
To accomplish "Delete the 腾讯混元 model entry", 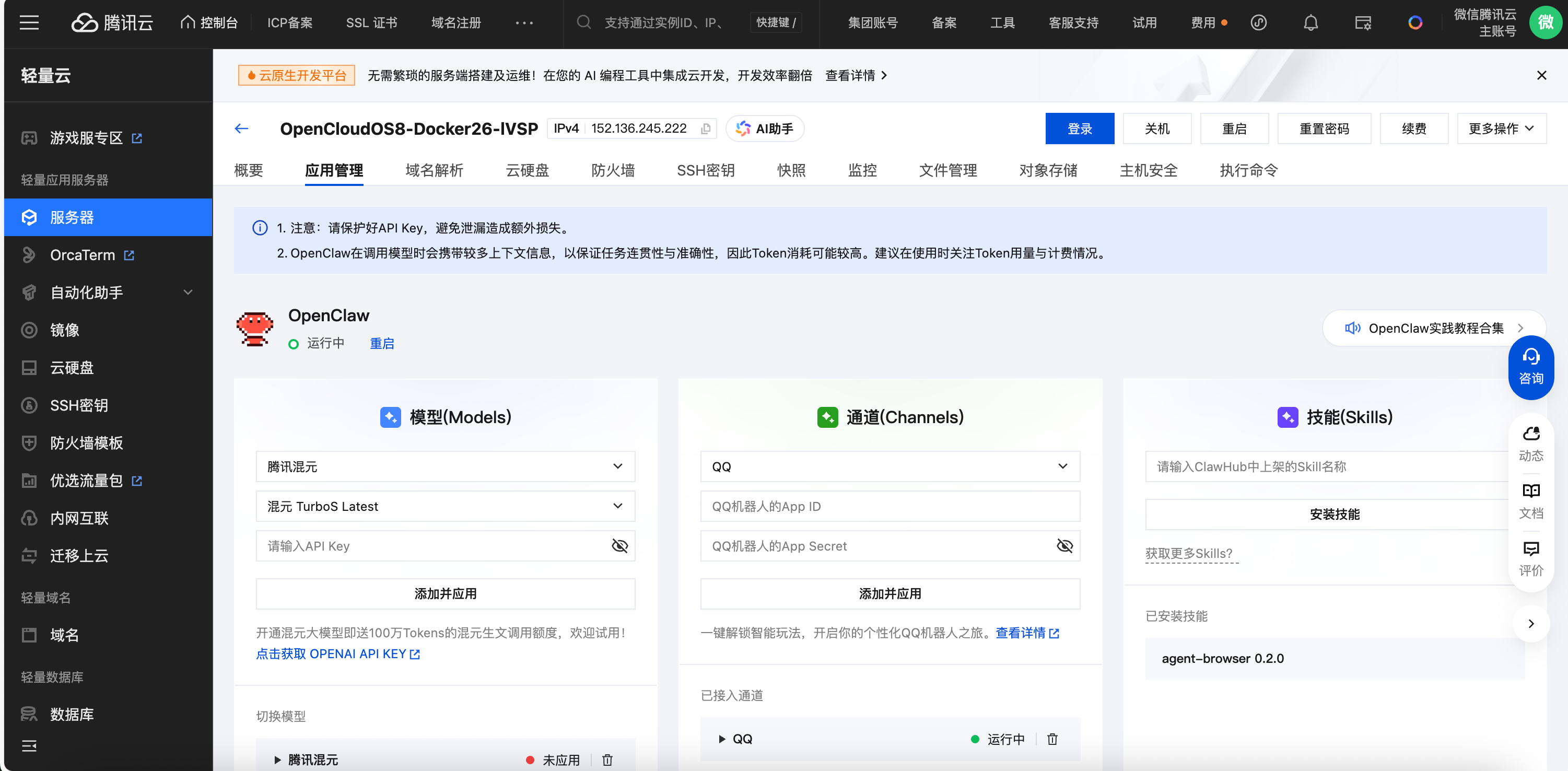I will 607,760.
